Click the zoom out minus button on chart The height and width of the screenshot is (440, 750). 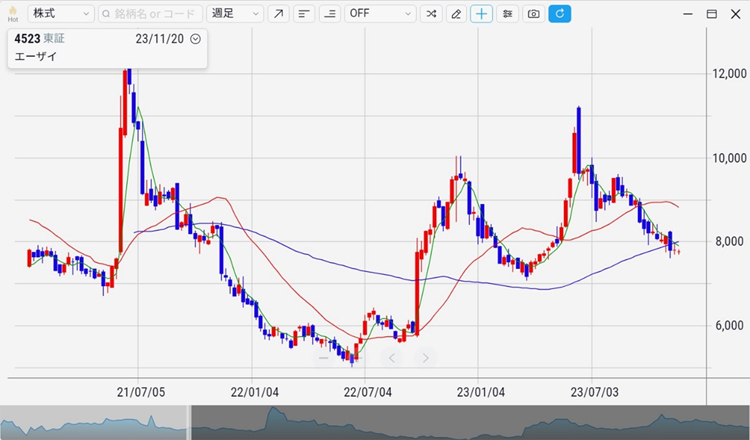pos(323,357)
